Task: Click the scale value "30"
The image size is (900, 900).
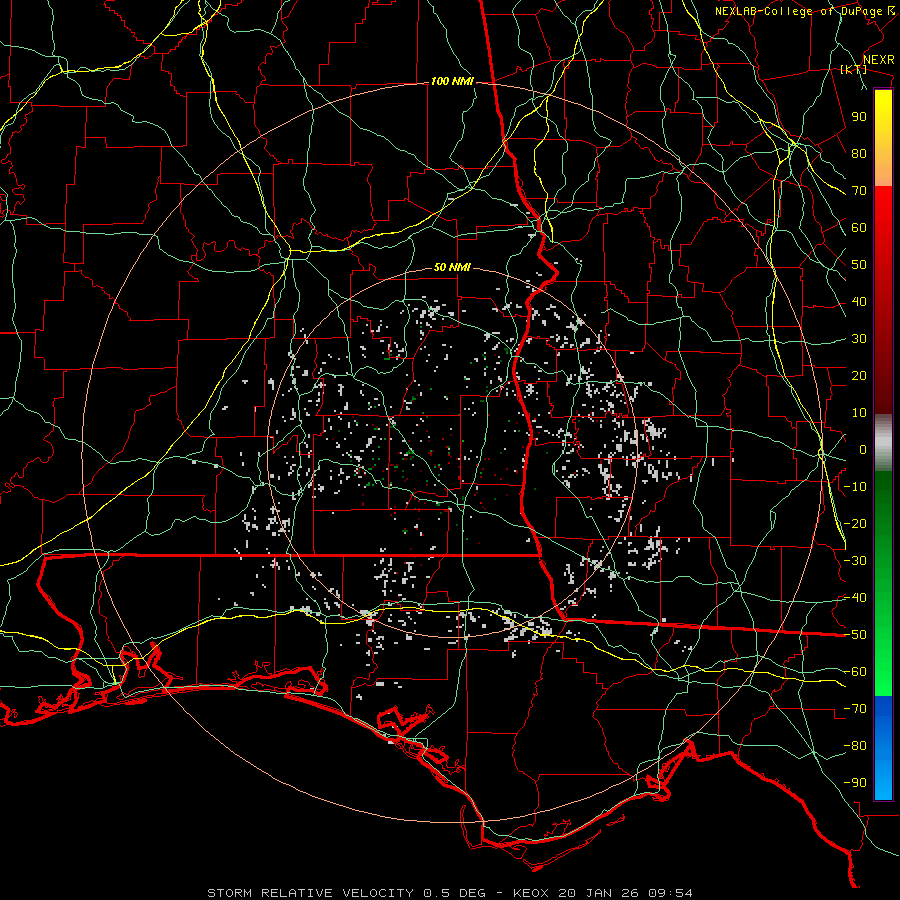Action: 859,339
